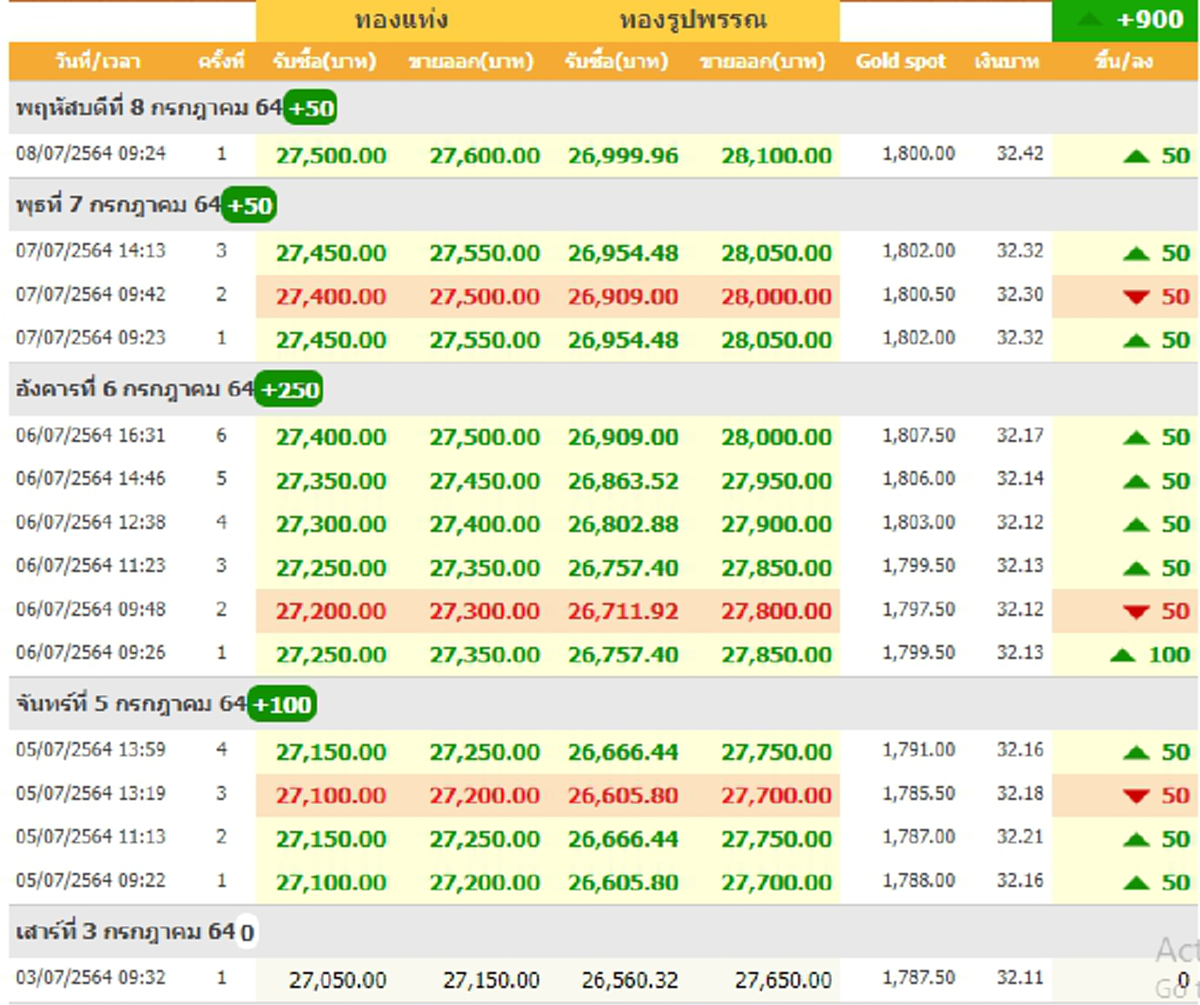Click the up arrow in the 06/07/2564 12:38 row
The width and height of the screenshot is (1200, 1005).
tap(1136, 524)
